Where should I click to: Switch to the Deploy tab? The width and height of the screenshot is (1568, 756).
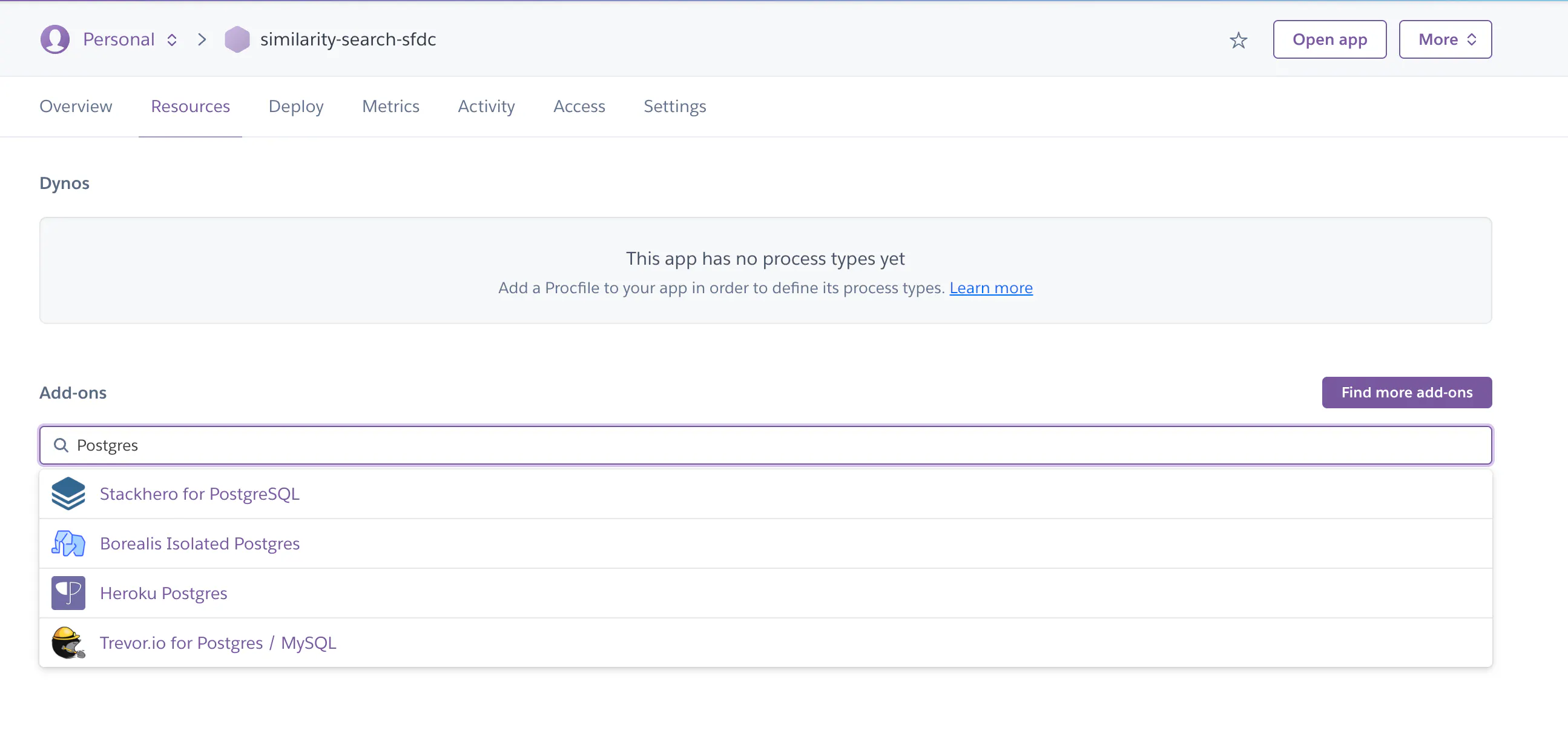pyautogui.click(x=296, y=107)
